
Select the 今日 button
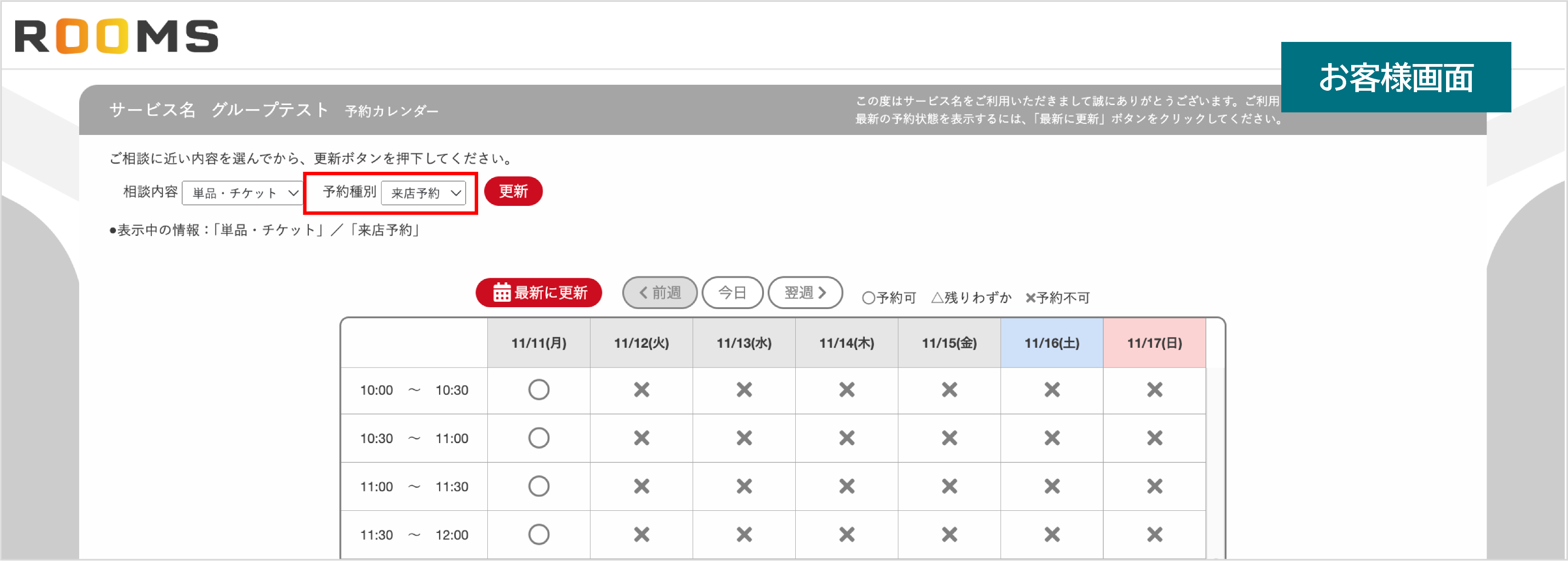(733, 292)
